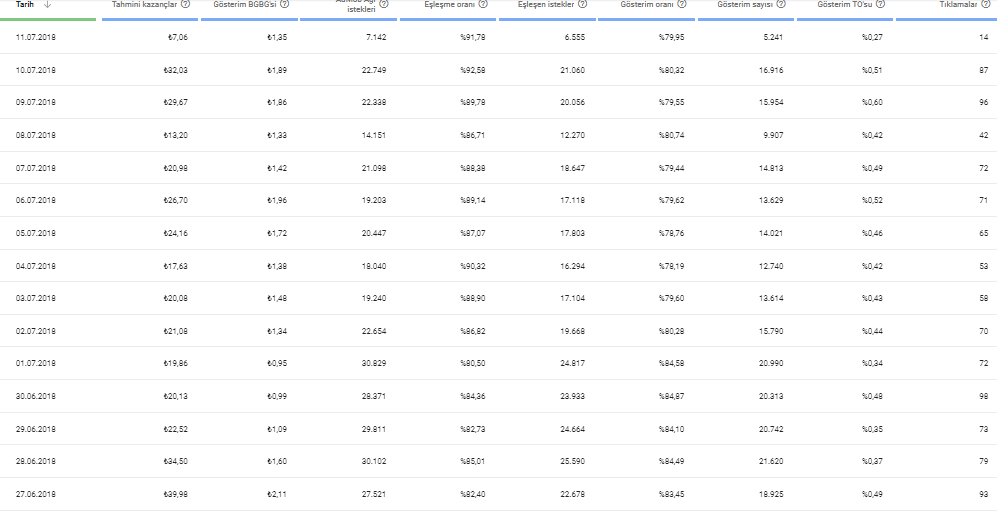This screenshot has height=514, width=997.
Task: Open help icon for Tahmini kazançlar
Action: (x=185, y=4)
